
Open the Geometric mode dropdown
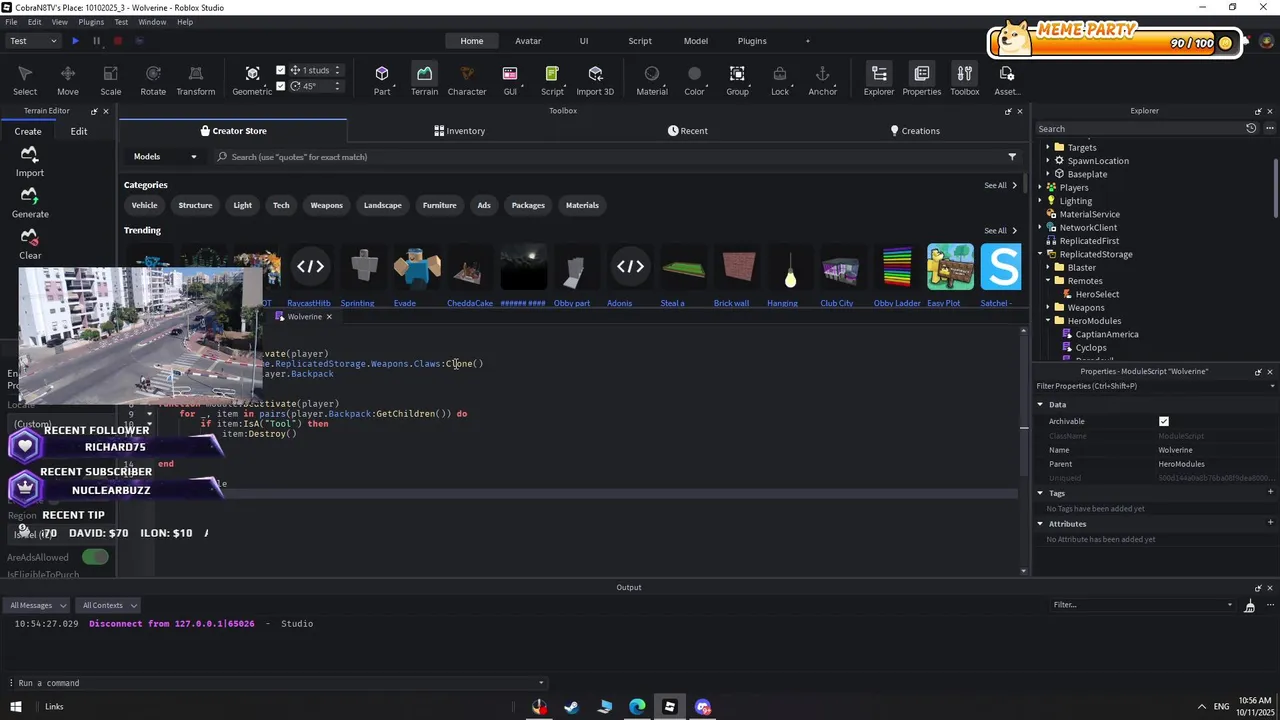click(x=252, y=80)
